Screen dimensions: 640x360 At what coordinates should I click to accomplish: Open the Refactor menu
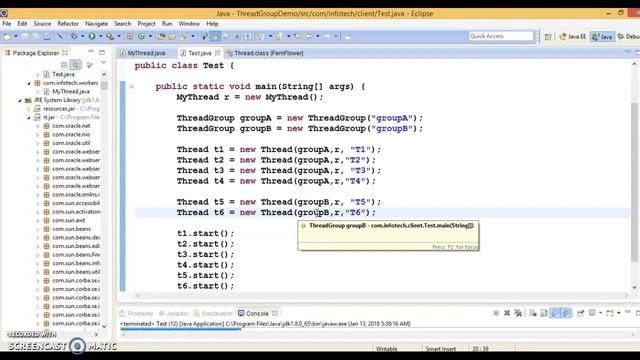[x=68, y=24]
